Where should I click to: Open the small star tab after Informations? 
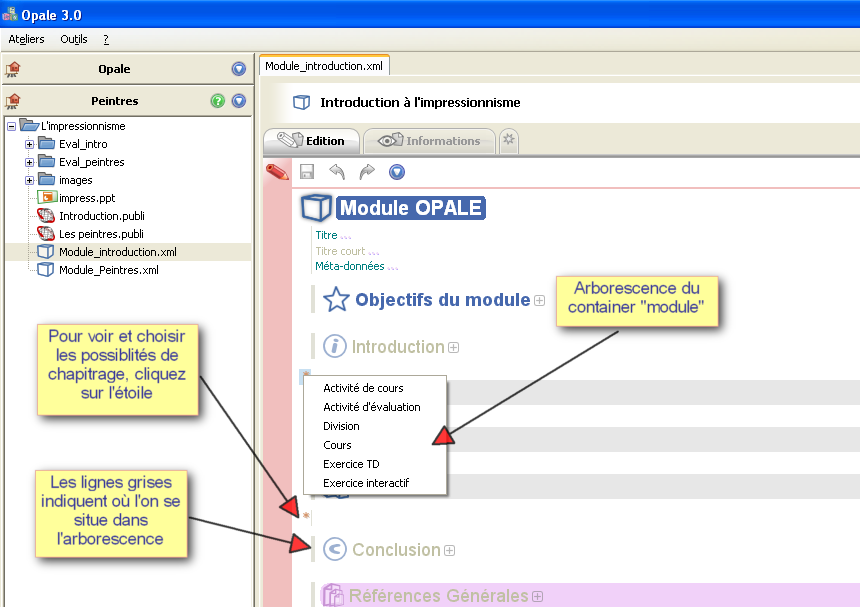pos(509,140)
